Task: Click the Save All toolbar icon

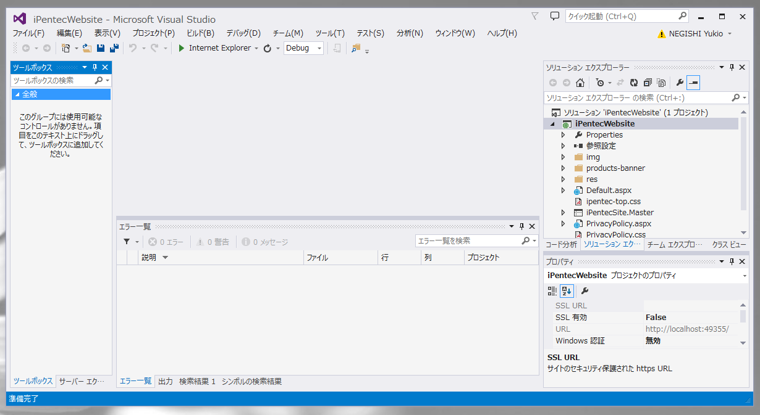Action: click(114, 48)
